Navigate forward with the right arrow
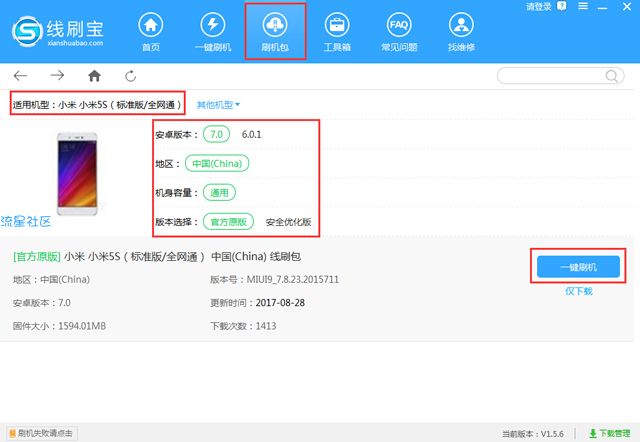The image size is (640, 442). [x=57, y=75]
